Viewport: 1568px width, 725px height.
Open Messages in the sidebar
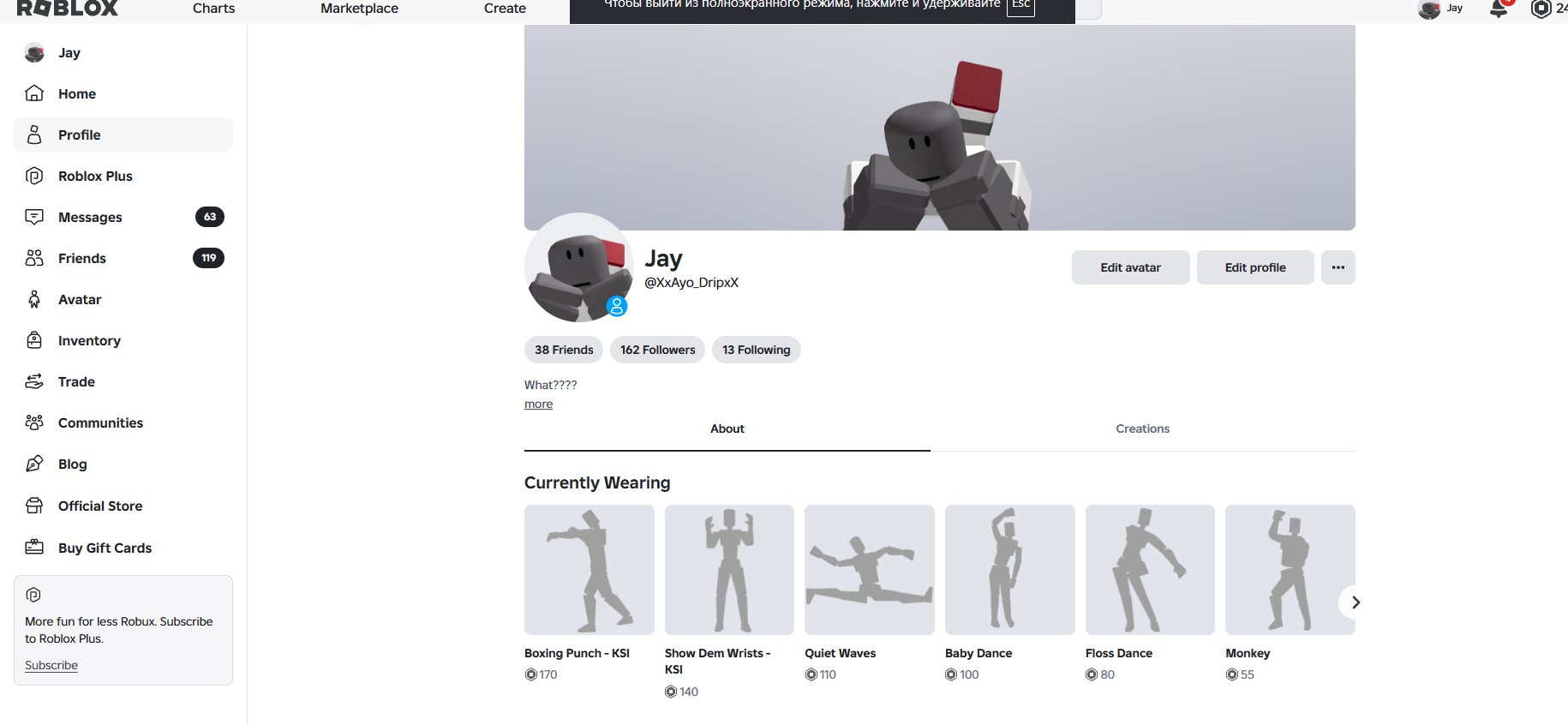click(x=123, y=217)
